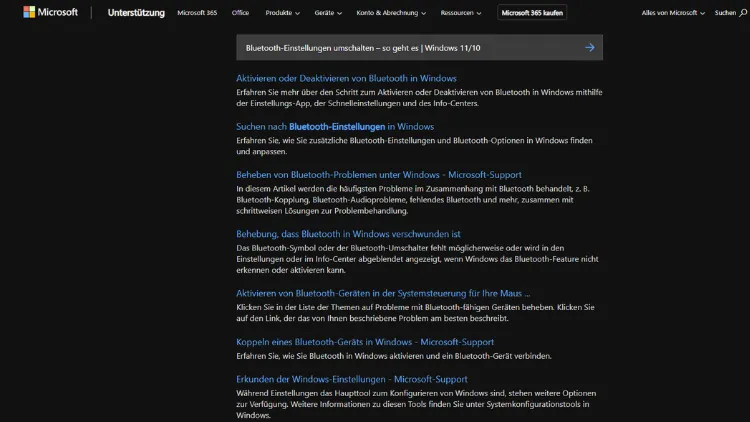Screen dimensions: 750x422
Task: Open Aktivieren oder Deaktivieren von Bluetooth link
Action: (346, 78)
